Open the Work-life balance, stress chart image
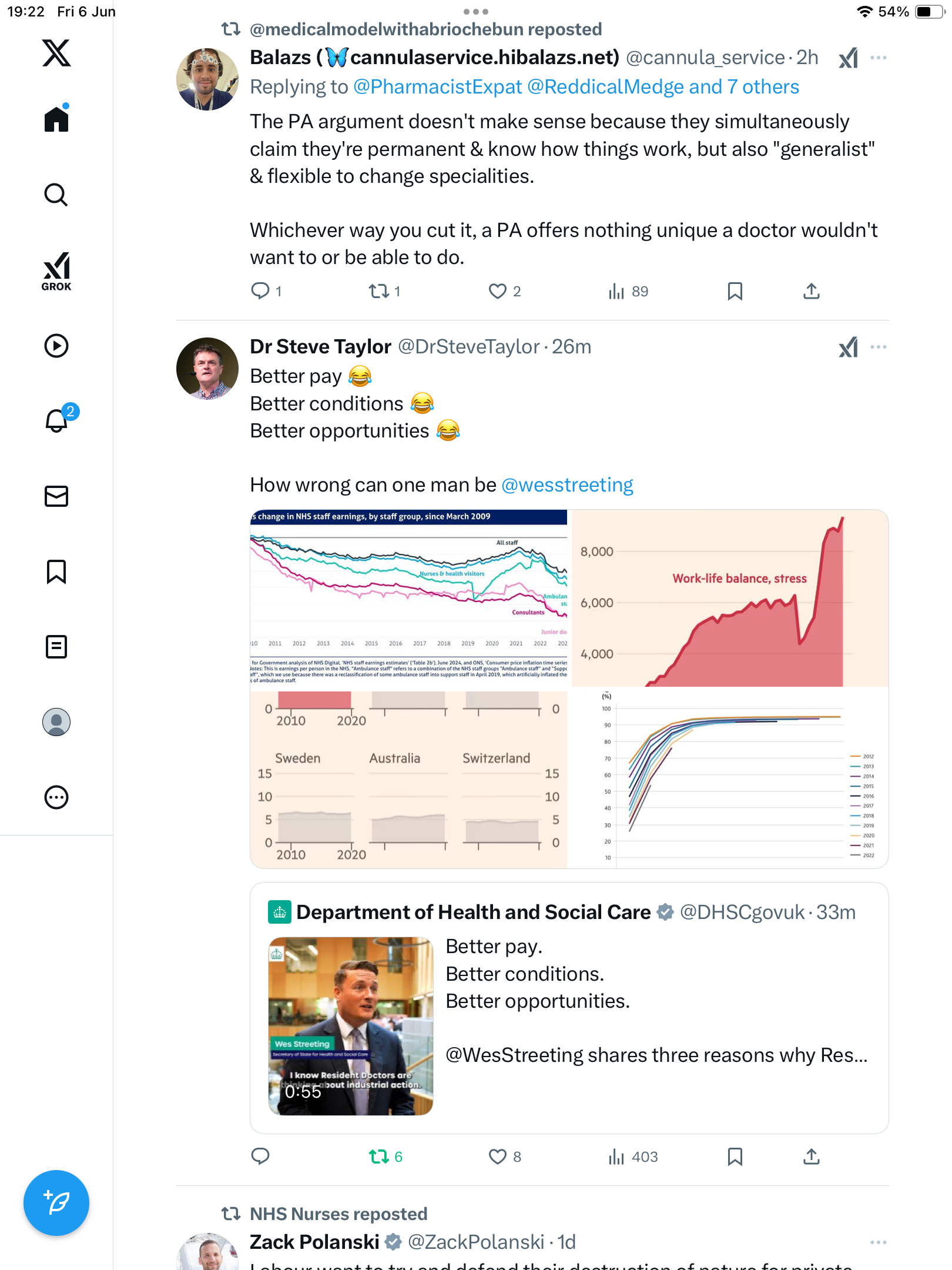This screenshot has height=1270, width=952. [730, 598]
